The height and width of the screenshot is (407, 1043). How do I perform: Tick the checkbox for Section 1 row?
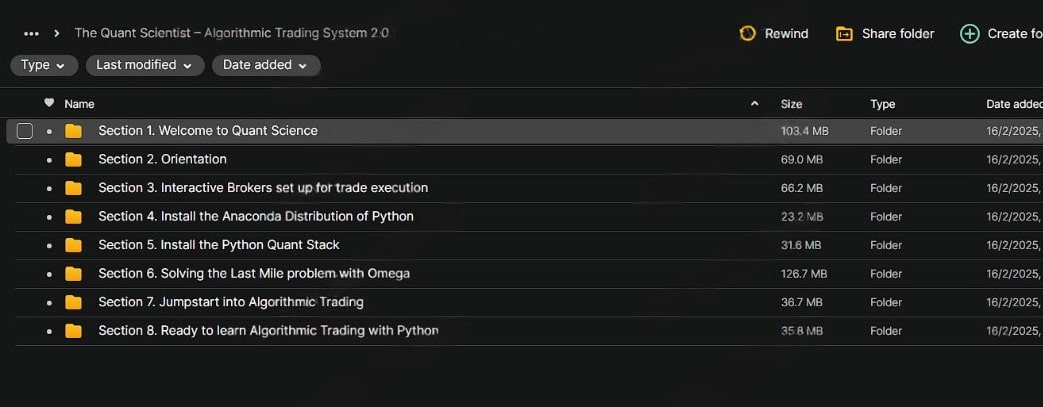[x=25, y=131]
